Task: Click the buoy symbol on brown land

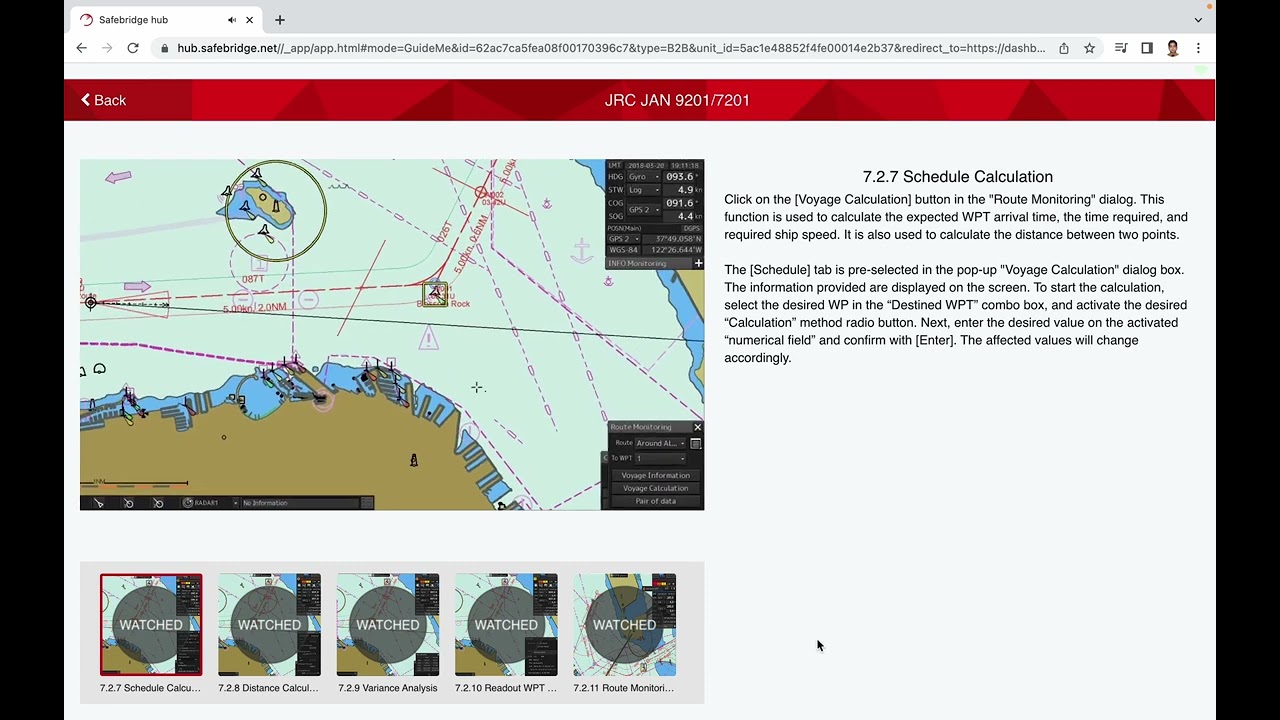Action: [x=414, y=460]
